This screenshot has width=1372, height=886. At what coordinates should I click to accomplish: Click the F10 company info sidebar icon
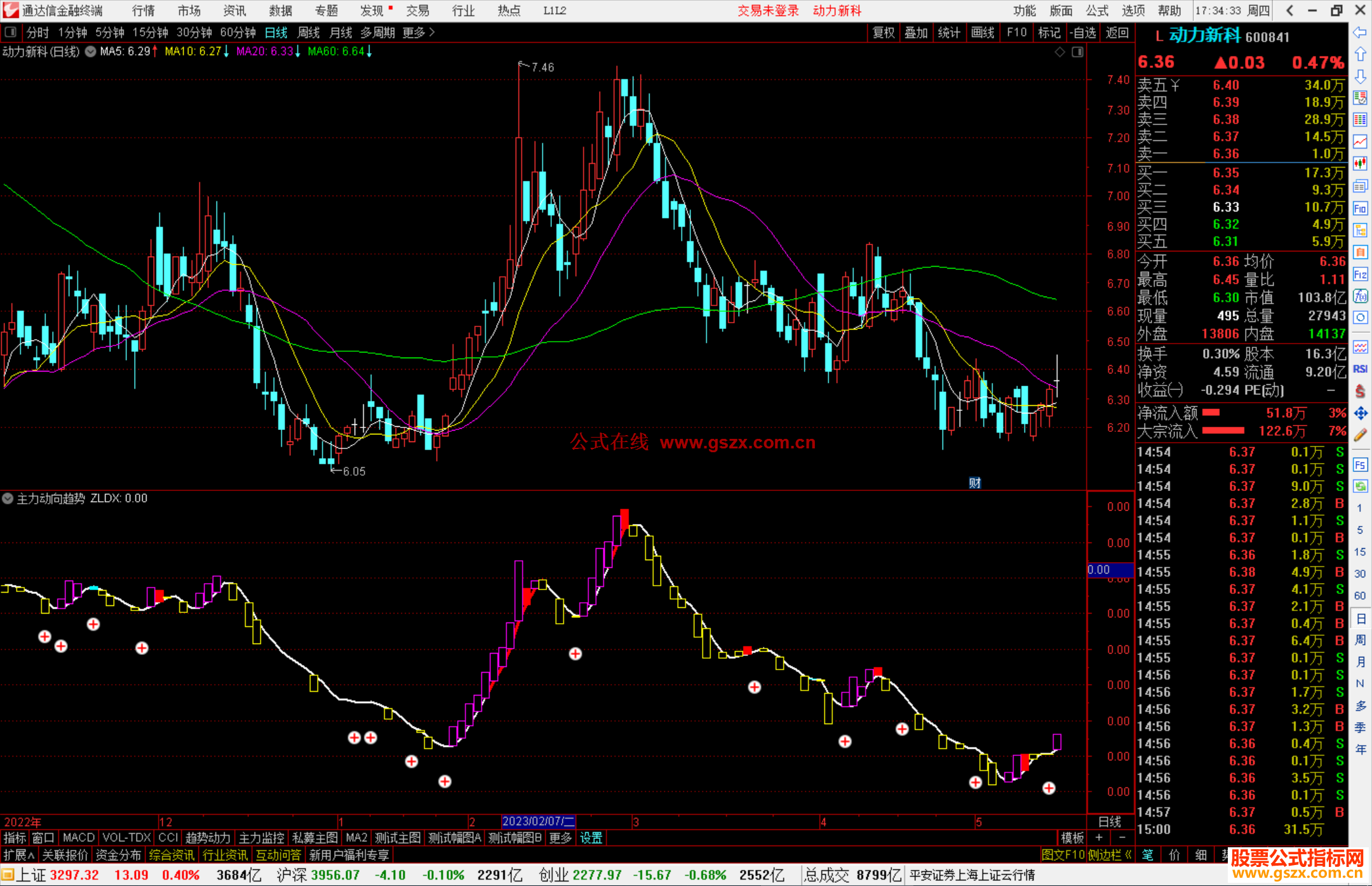(x=1360, y=209)
